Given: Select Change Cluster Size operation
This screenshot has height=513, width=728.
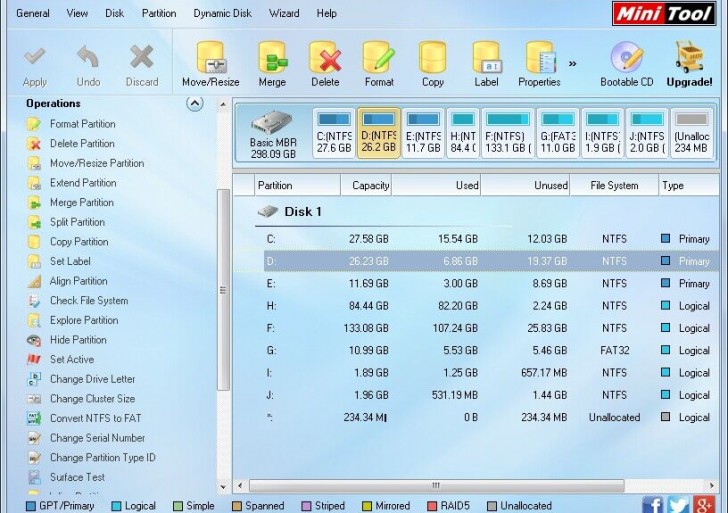Looking at the screenshot, I should coord(92,398).
